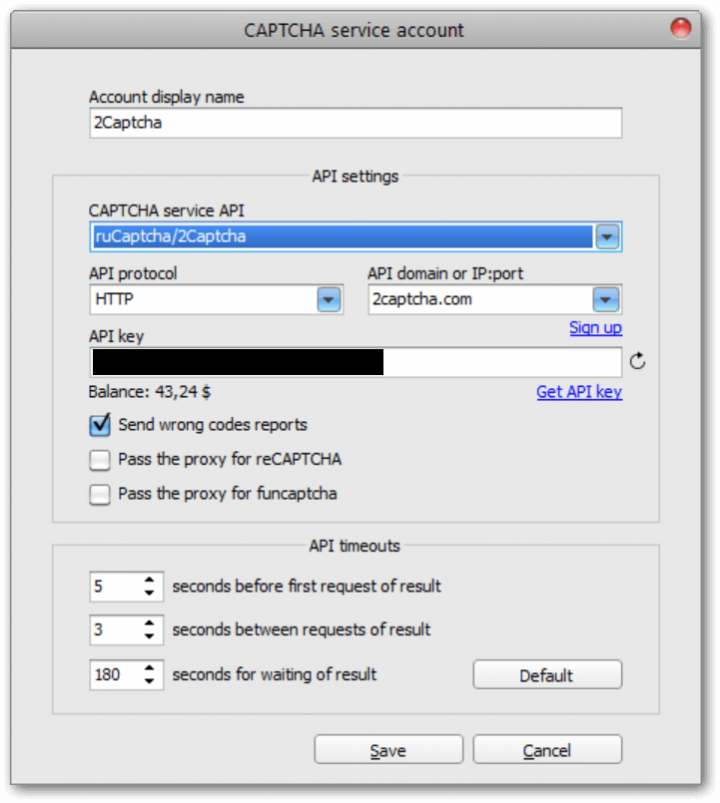Image resolution: width=720 pixels, height=803 pixels.
Task: Open the API protocol HTTP dropdown
Action: click(x=329, y=300)
